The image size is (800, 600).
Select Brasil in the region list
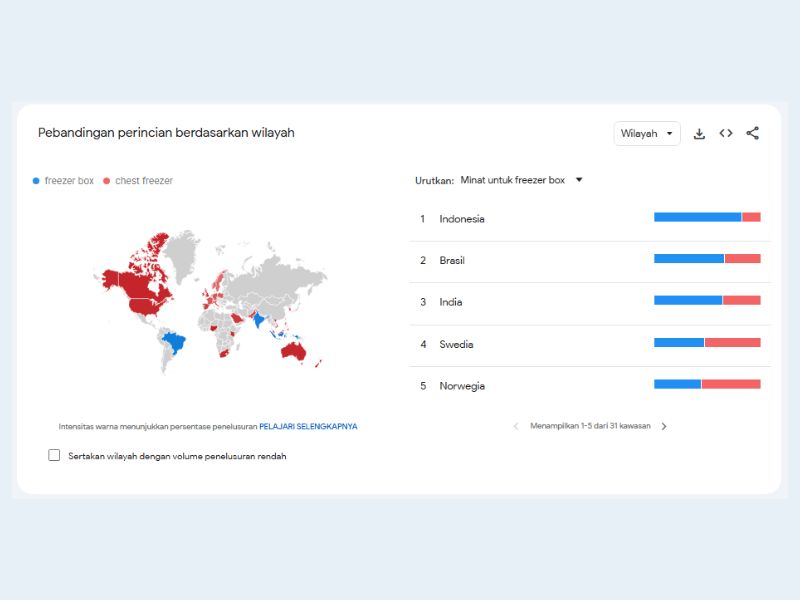pos(452,261)
